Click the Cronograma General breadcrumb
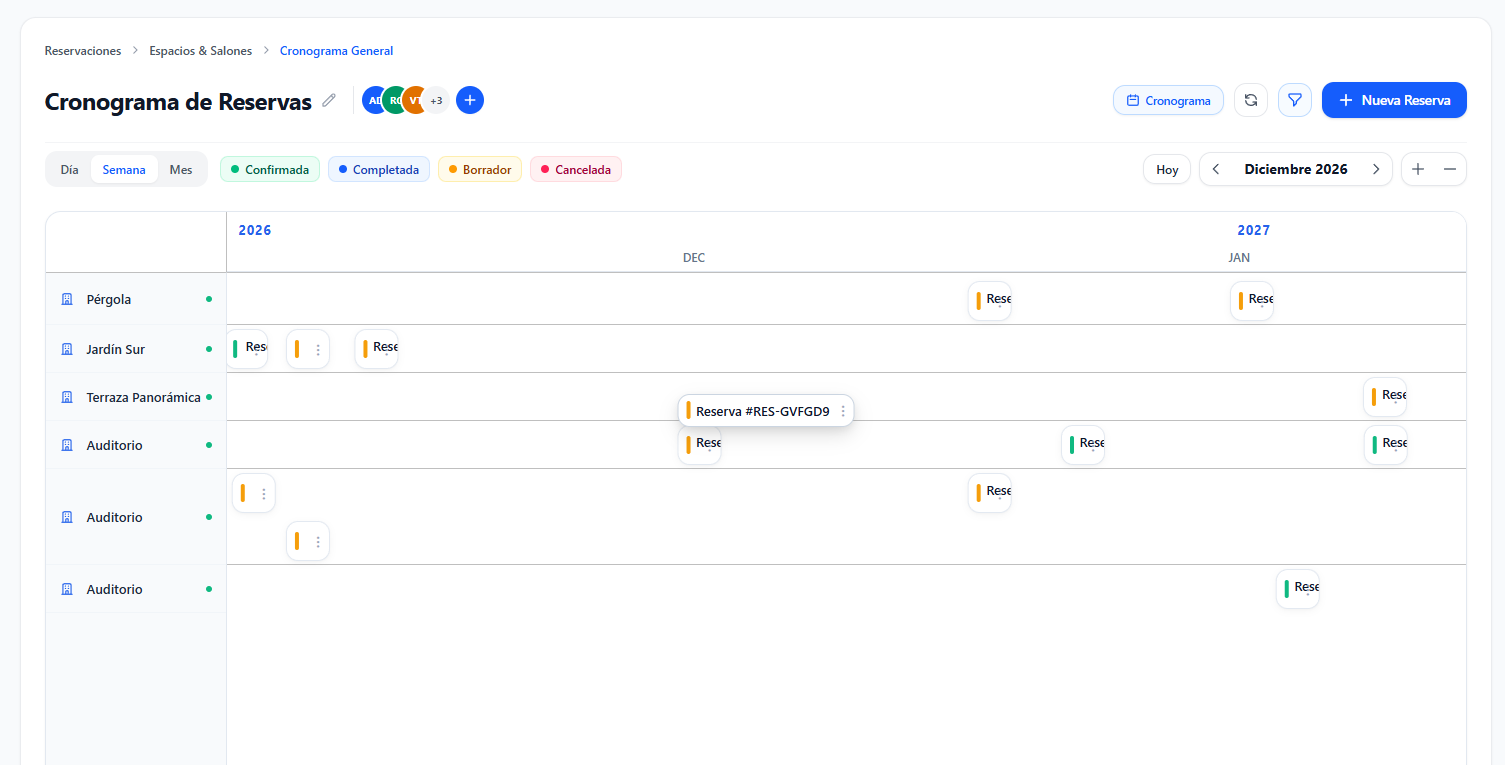 [x=336, y=50]
